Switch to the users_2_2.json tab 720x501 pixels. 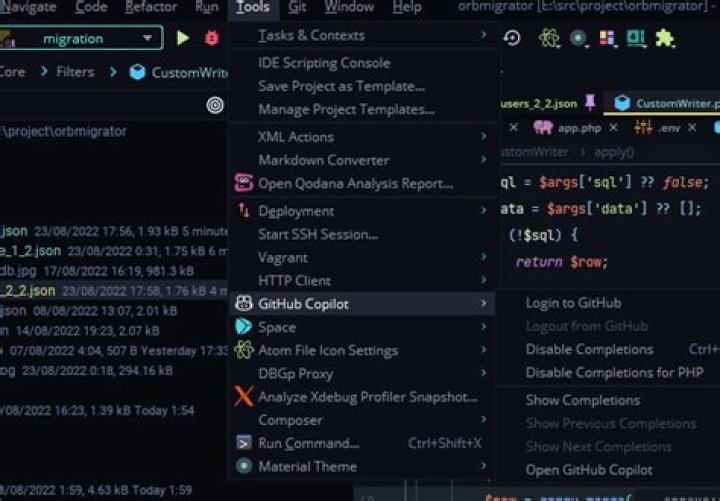539,103
